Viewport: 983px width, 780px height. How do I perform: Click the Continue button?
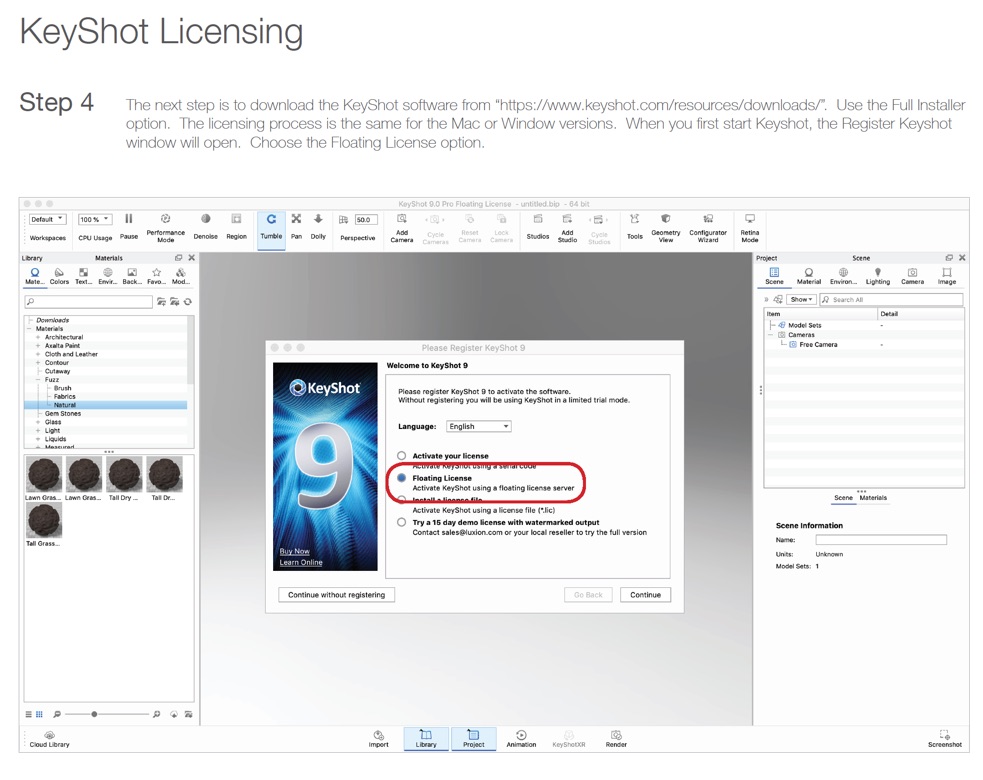pos(645,595)
